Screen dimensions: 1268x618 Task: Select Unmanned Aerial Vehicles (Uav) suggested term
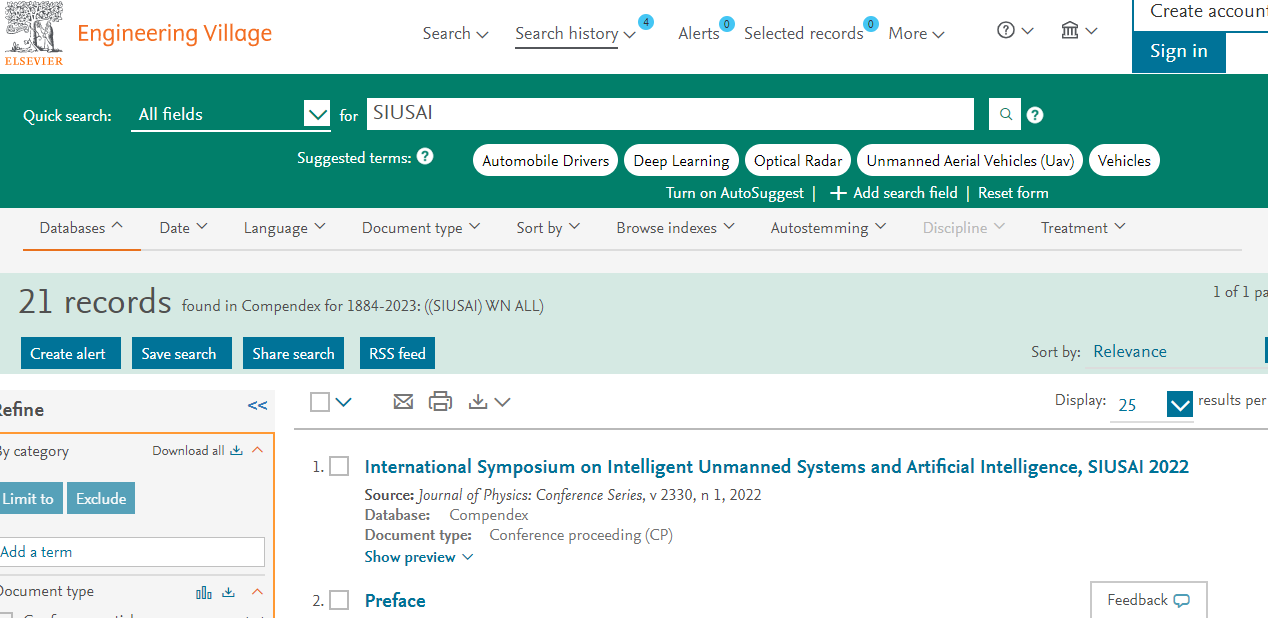point(970,160)
